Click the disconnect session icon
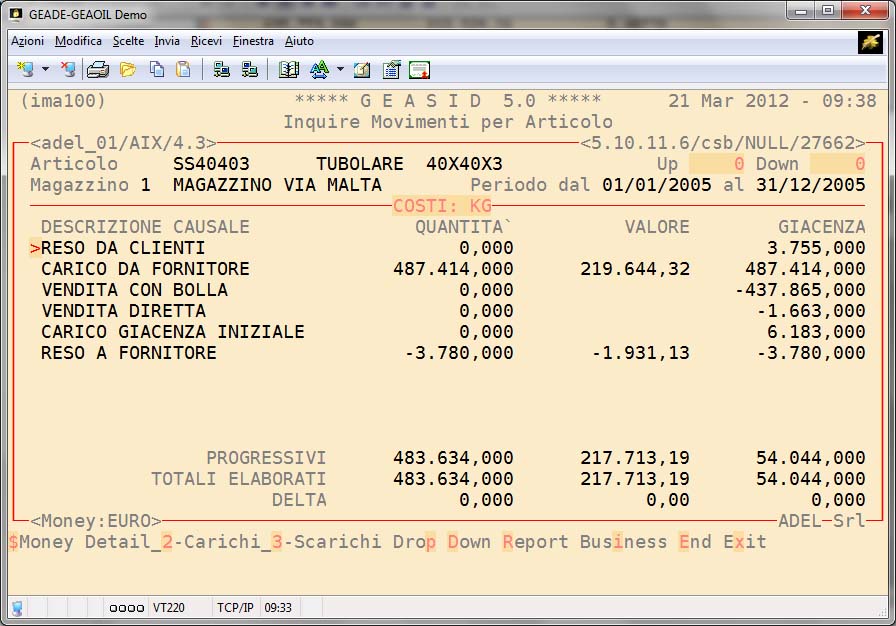Screen dimensions: 896x626 [68, 69]
